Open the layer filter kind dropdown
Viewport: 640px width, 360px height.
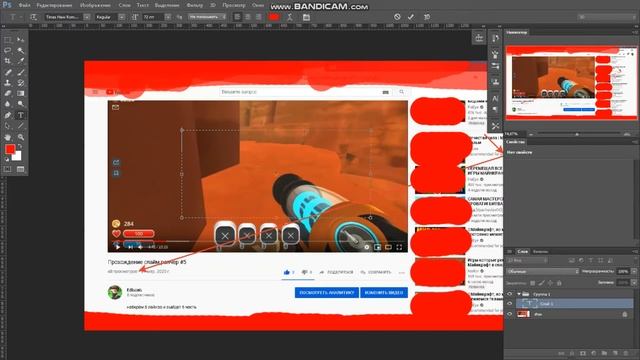click(x=527, y=260)
